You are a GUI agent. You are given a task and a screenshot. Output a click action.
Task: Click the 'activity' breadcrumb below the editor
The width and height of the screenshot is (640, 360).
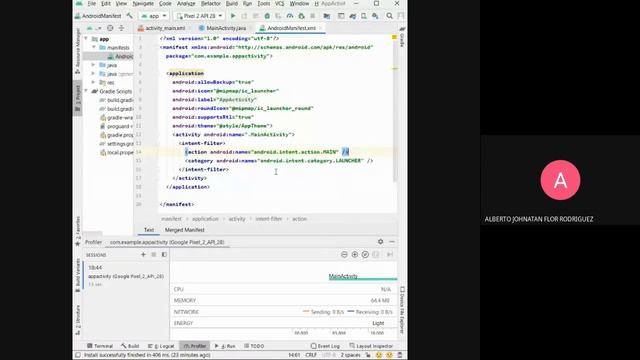(237, 219)
